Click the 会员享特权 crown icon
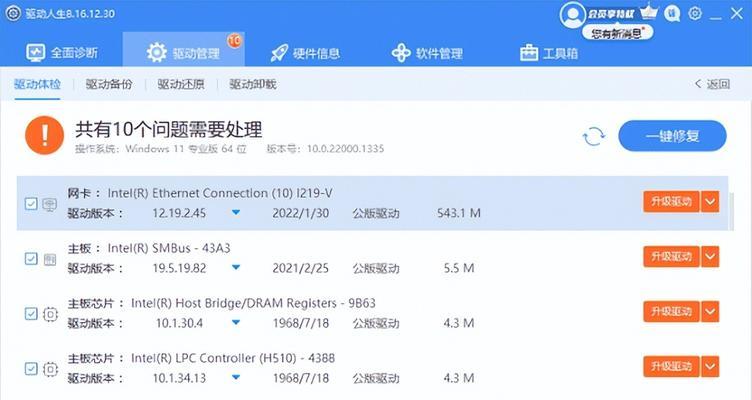This screenshot has height=400, width=752. click(x=648, y=12)
